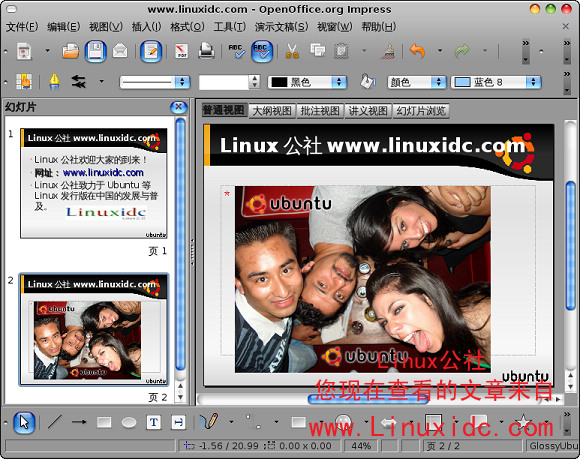Select the Text T tool
The width and height of the screenshot is (580, 459).
click(x=154, y=422)
